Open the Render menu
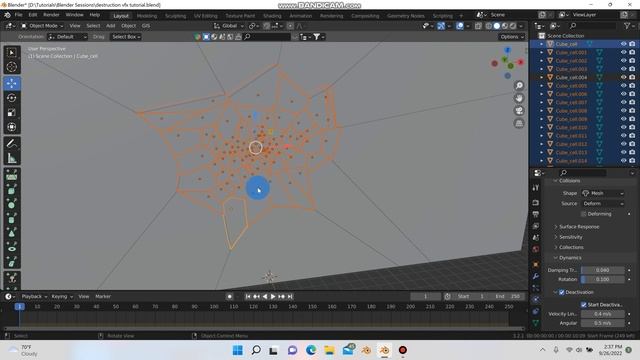This screenshot has width=640, height=360. 51,15
